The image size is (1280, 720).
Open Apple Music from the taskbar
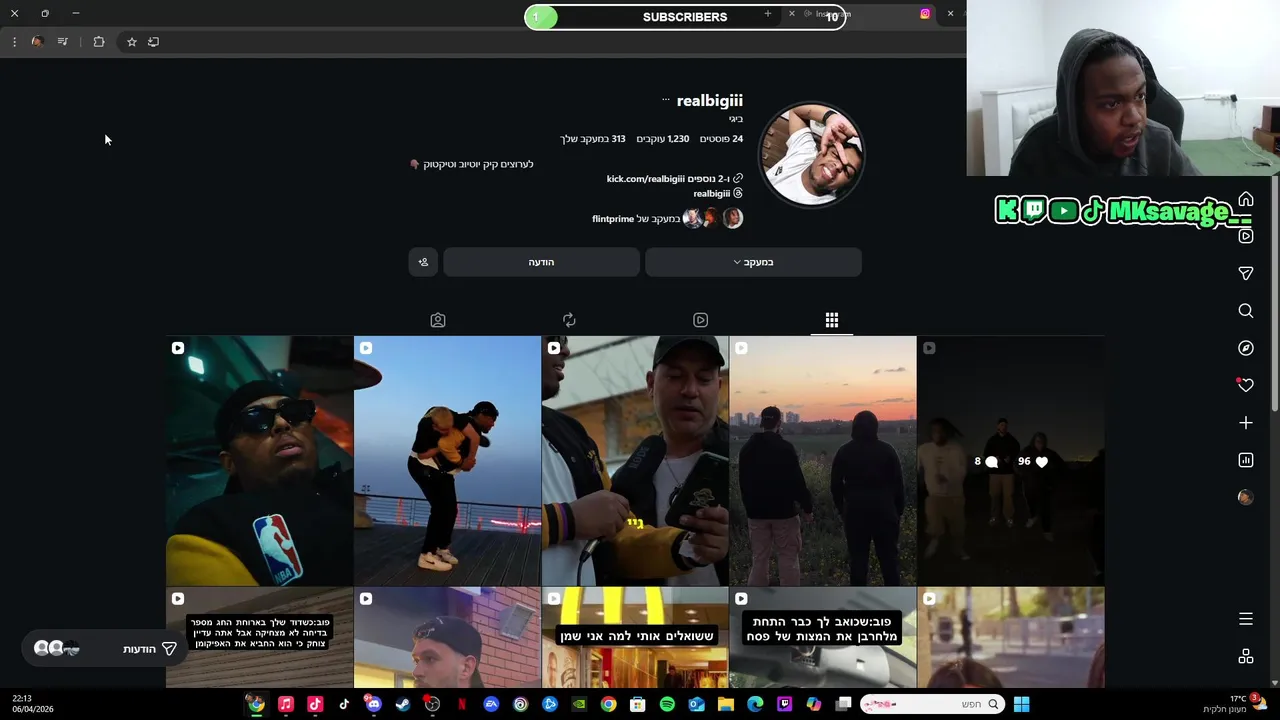pos(285,705)
